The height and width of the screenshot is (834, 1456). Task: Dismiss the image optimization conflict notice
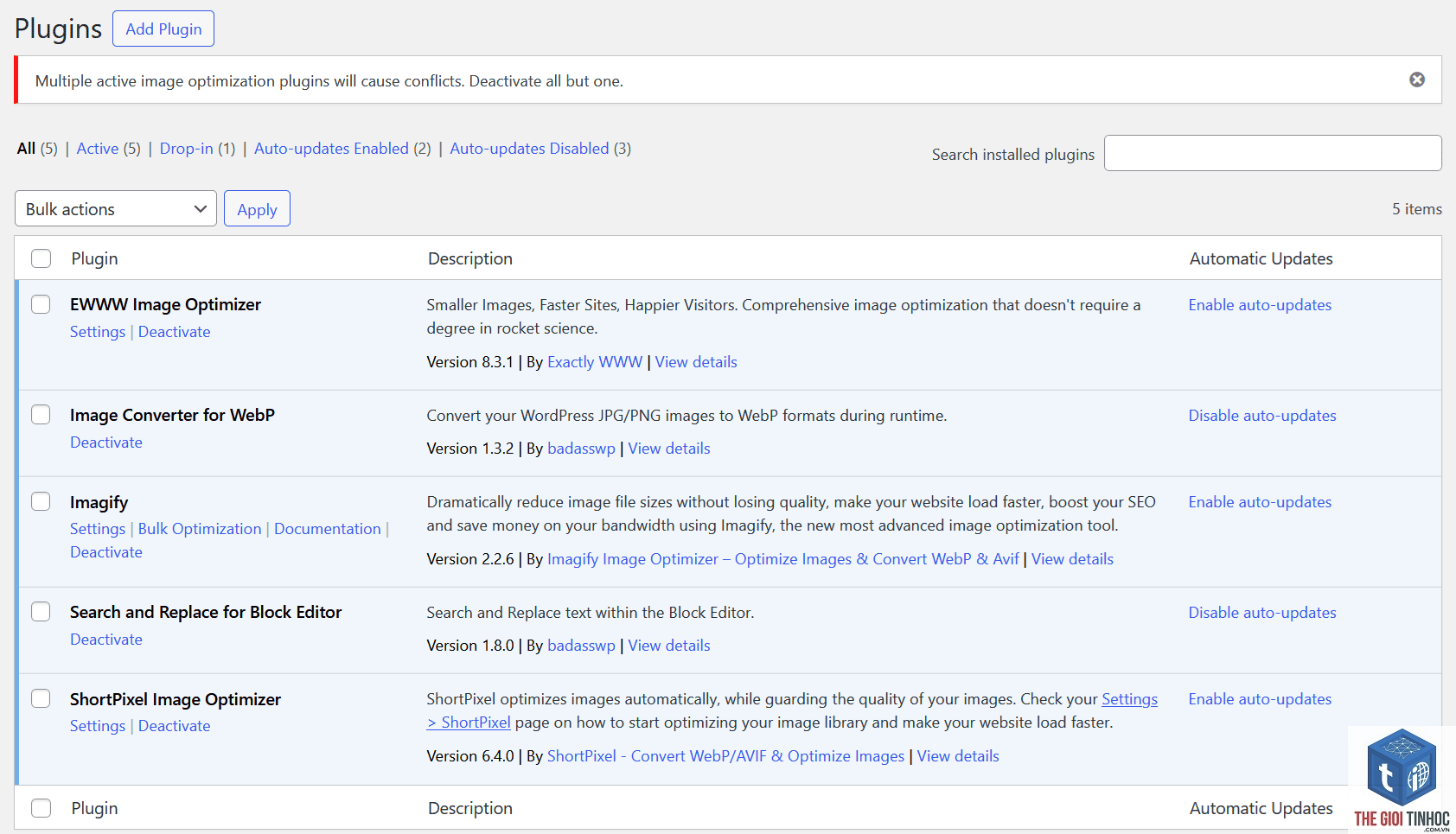click(1417, 80)
